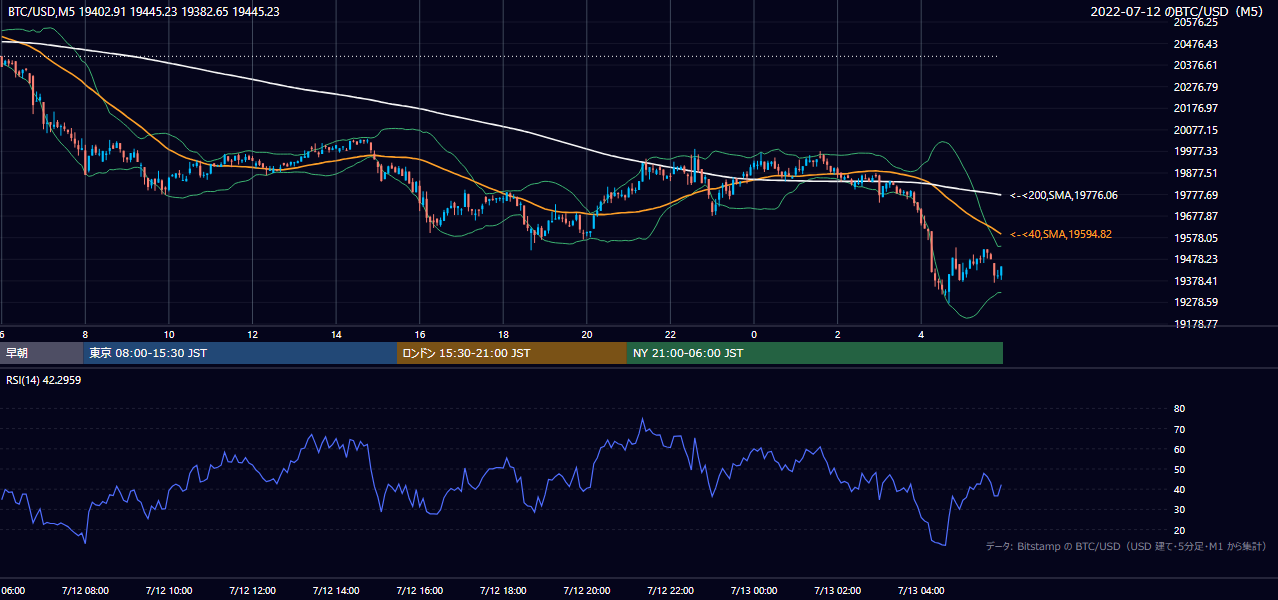The height and width of the screenshot is (600, 1278).
Task: Click the bottom time label 7/12 20:00
Action: (586, 591)
